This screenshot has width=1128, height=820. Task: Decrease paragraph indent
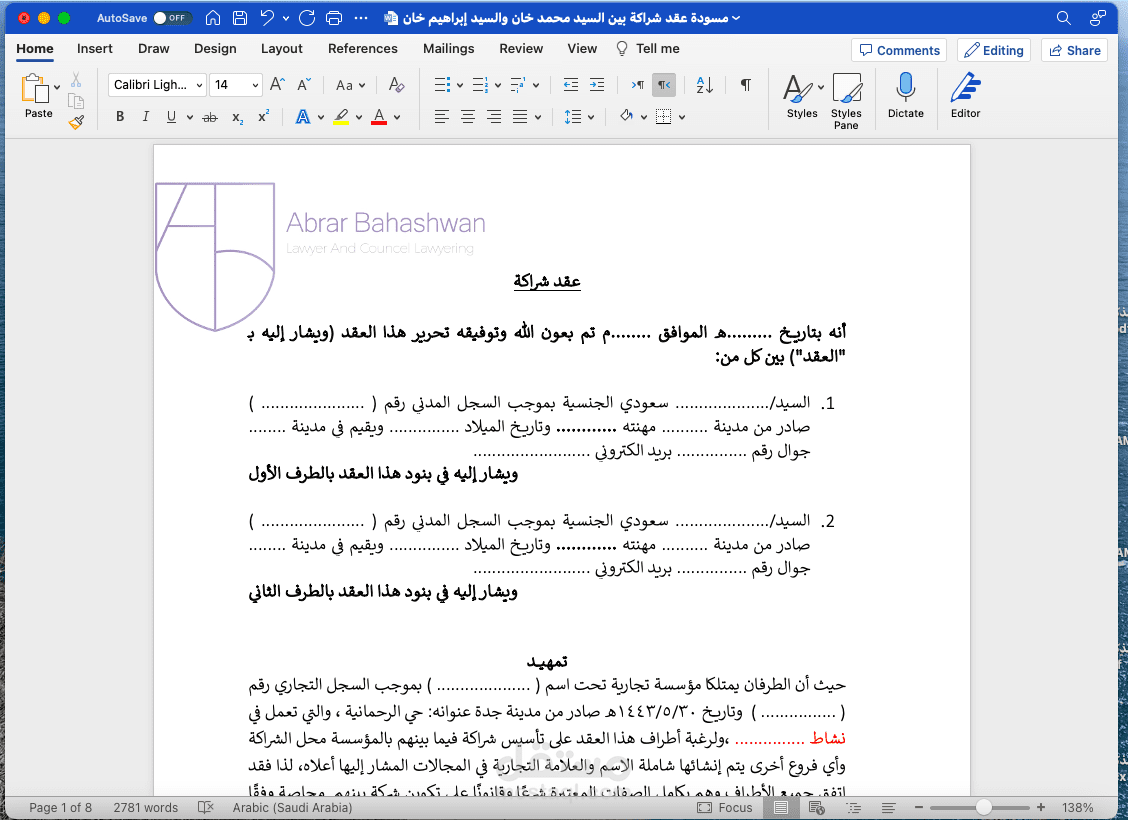coord(570,85)
